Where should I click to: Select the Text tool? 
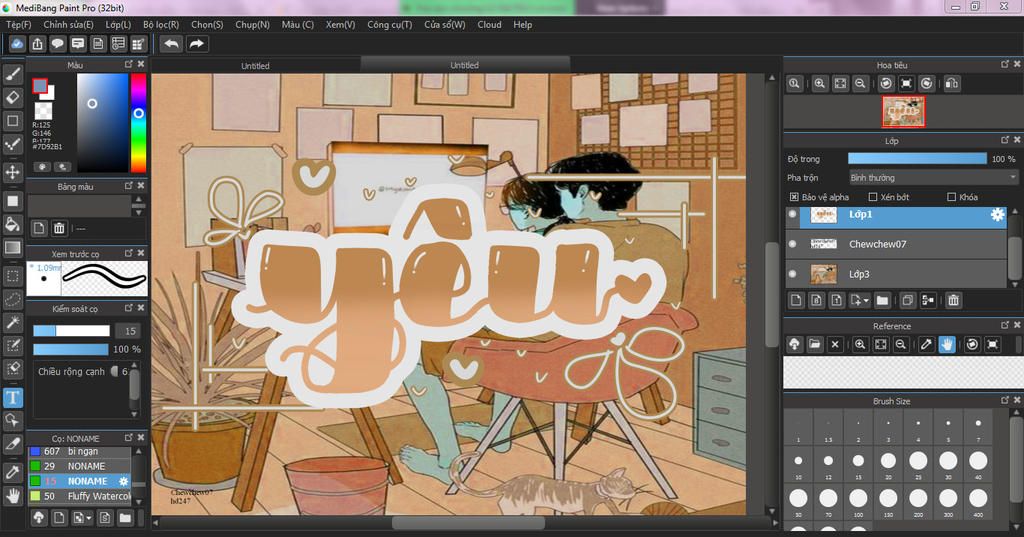click(x=12, y=397)
